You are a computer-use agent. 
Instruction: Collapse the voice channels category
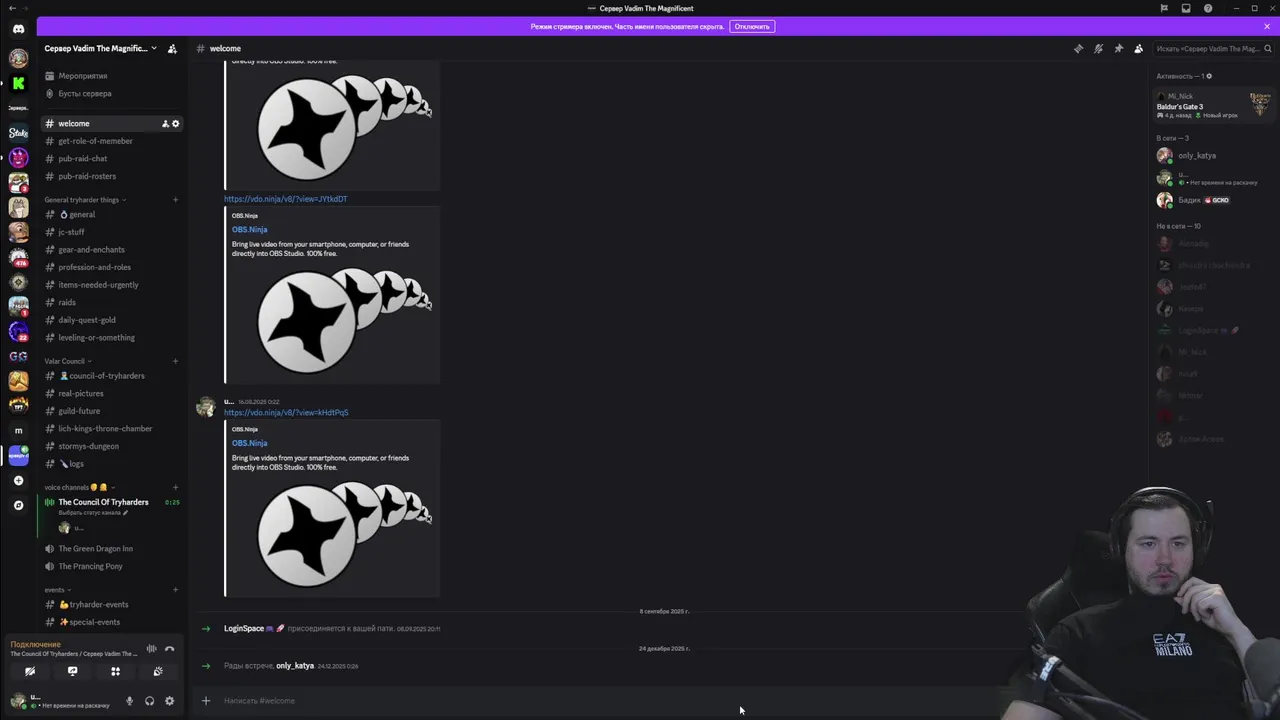[80, 487]
